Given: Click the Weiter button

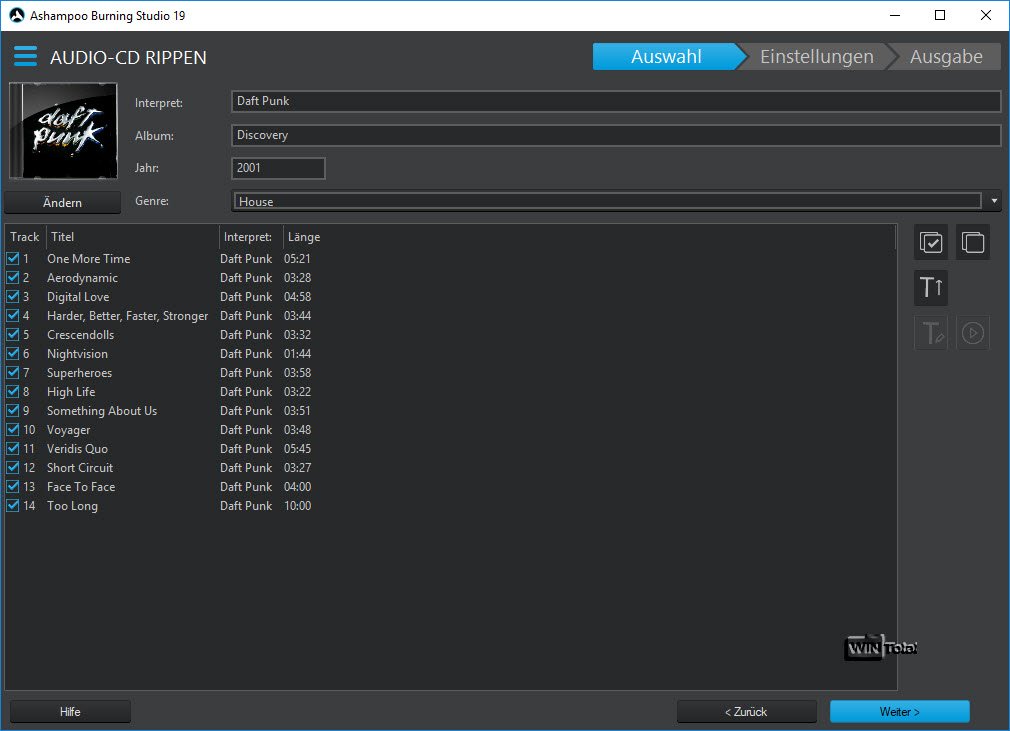Looking at the screenshot, I should (899, 712).
